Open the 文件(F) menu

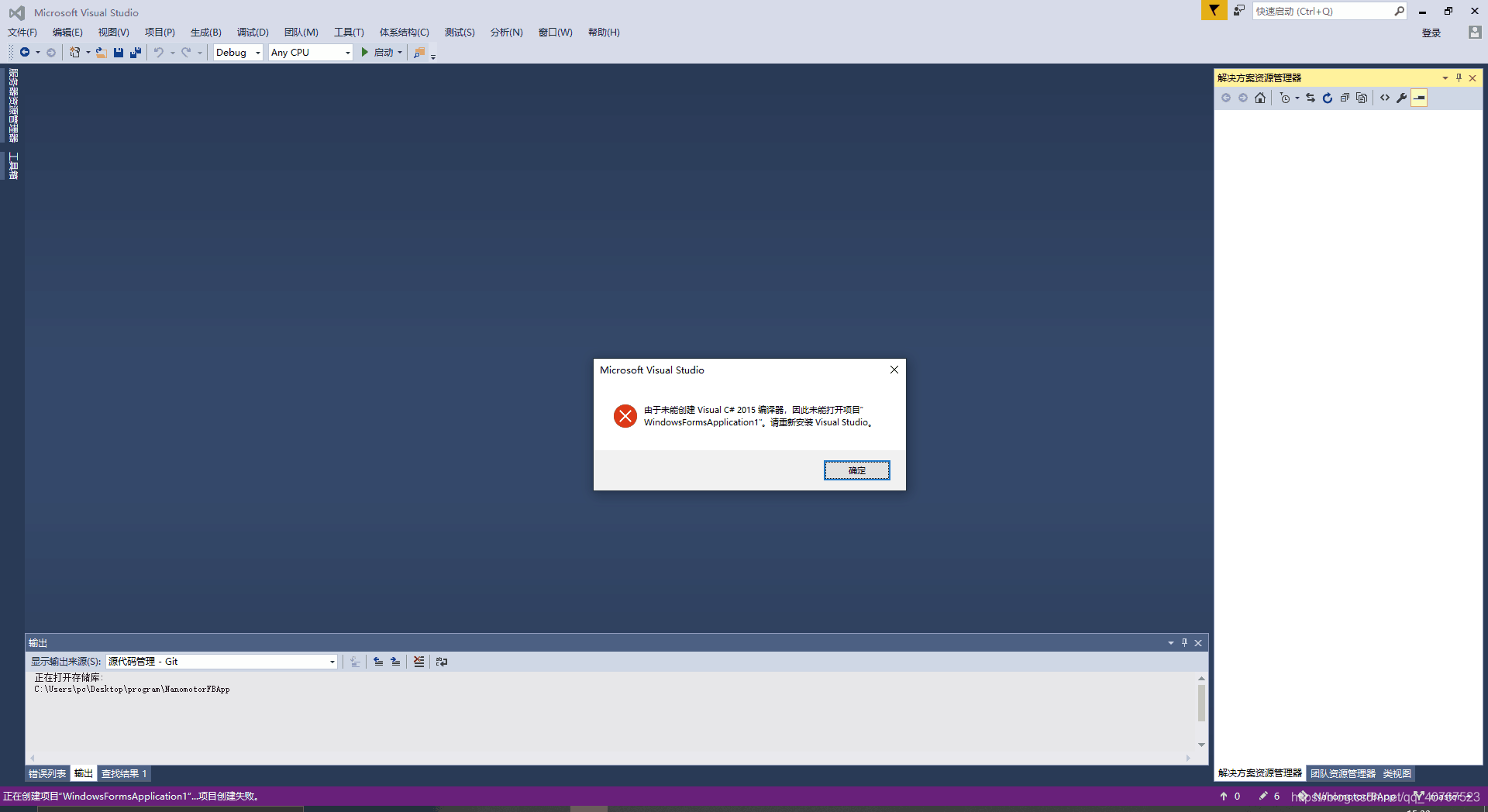point(22,33)
